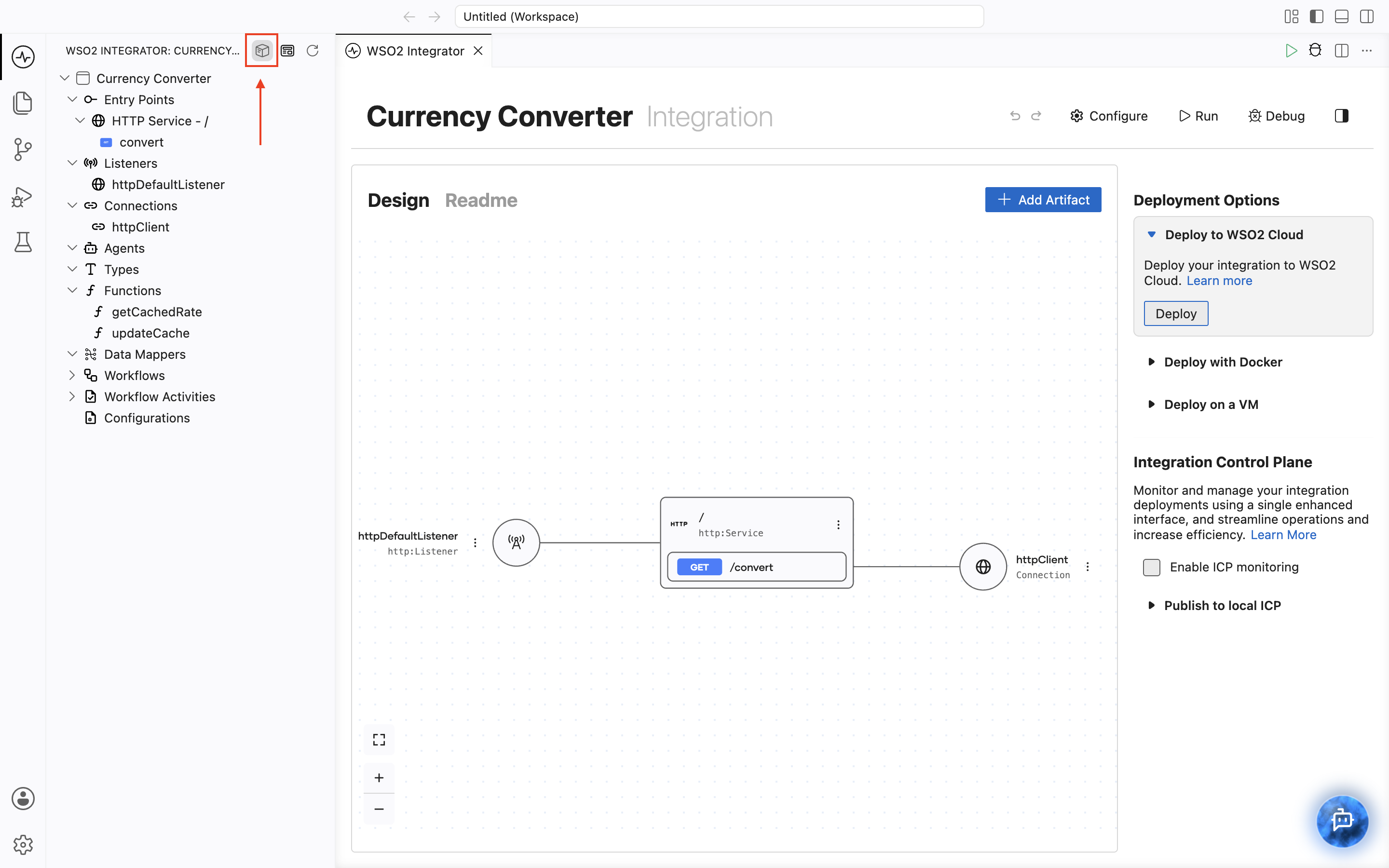Toggle the right side panel in integration header
Image resolution: width=1389 pixels, height=868 pixels.
(x=1341, y=116)
